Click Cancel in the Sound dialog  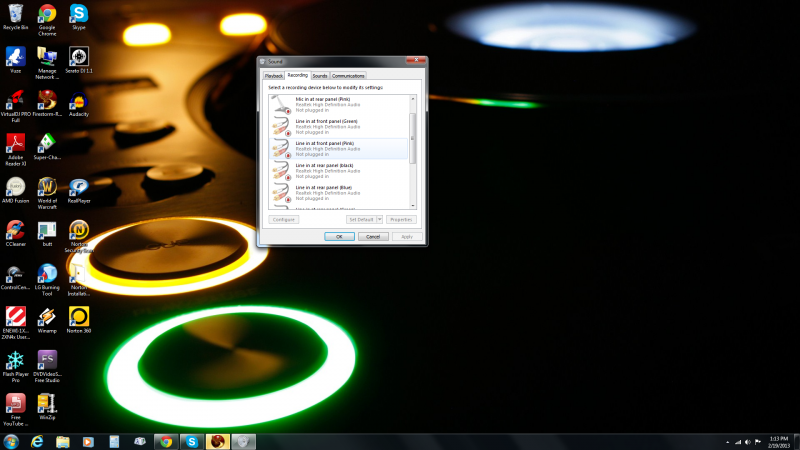[x=371, y=237]
